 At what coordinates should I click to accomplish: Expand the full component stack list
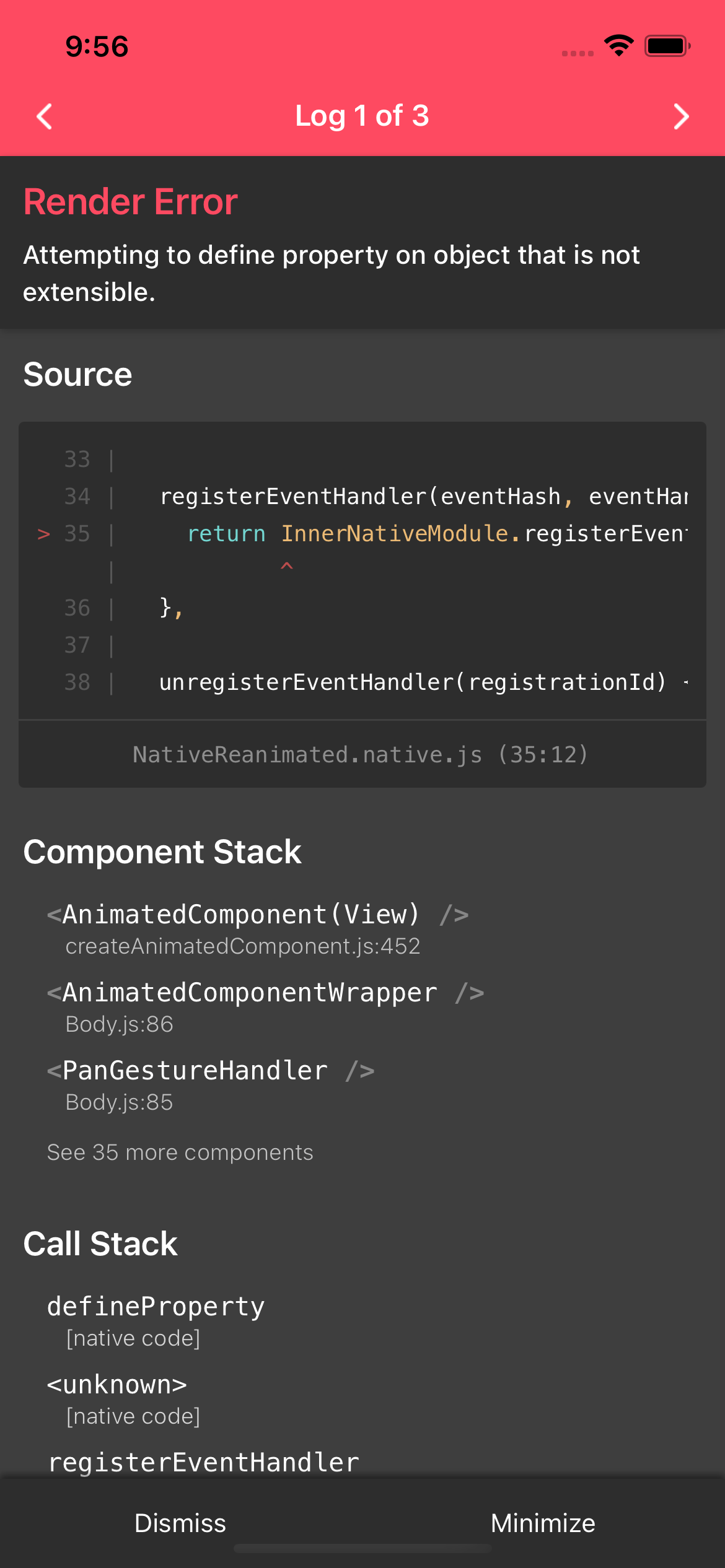[180, 1152]
